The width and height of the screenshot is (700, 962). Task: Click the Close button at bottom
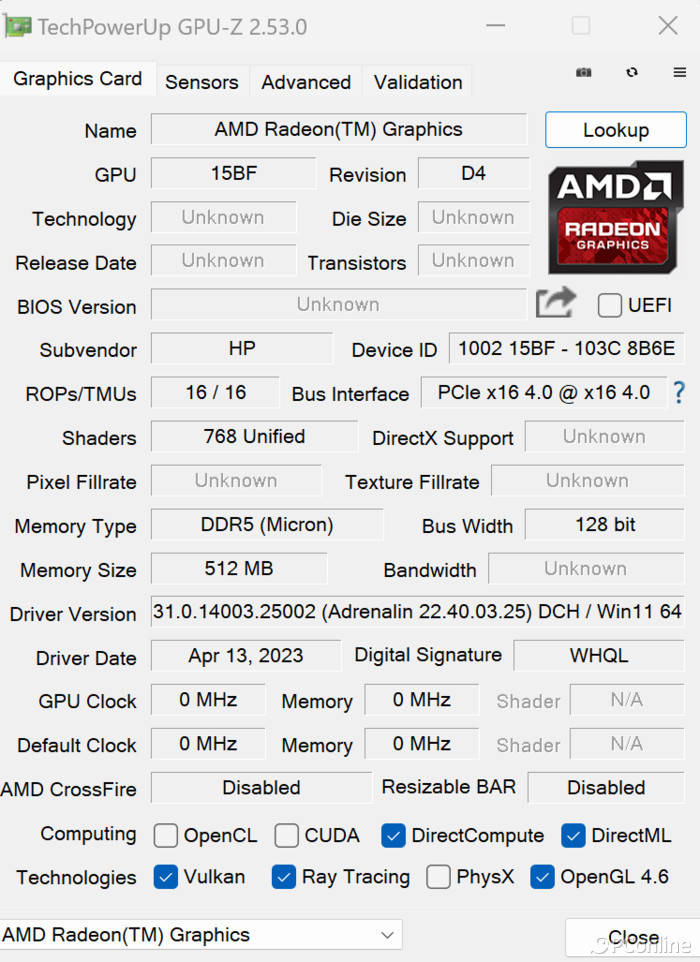633,938
